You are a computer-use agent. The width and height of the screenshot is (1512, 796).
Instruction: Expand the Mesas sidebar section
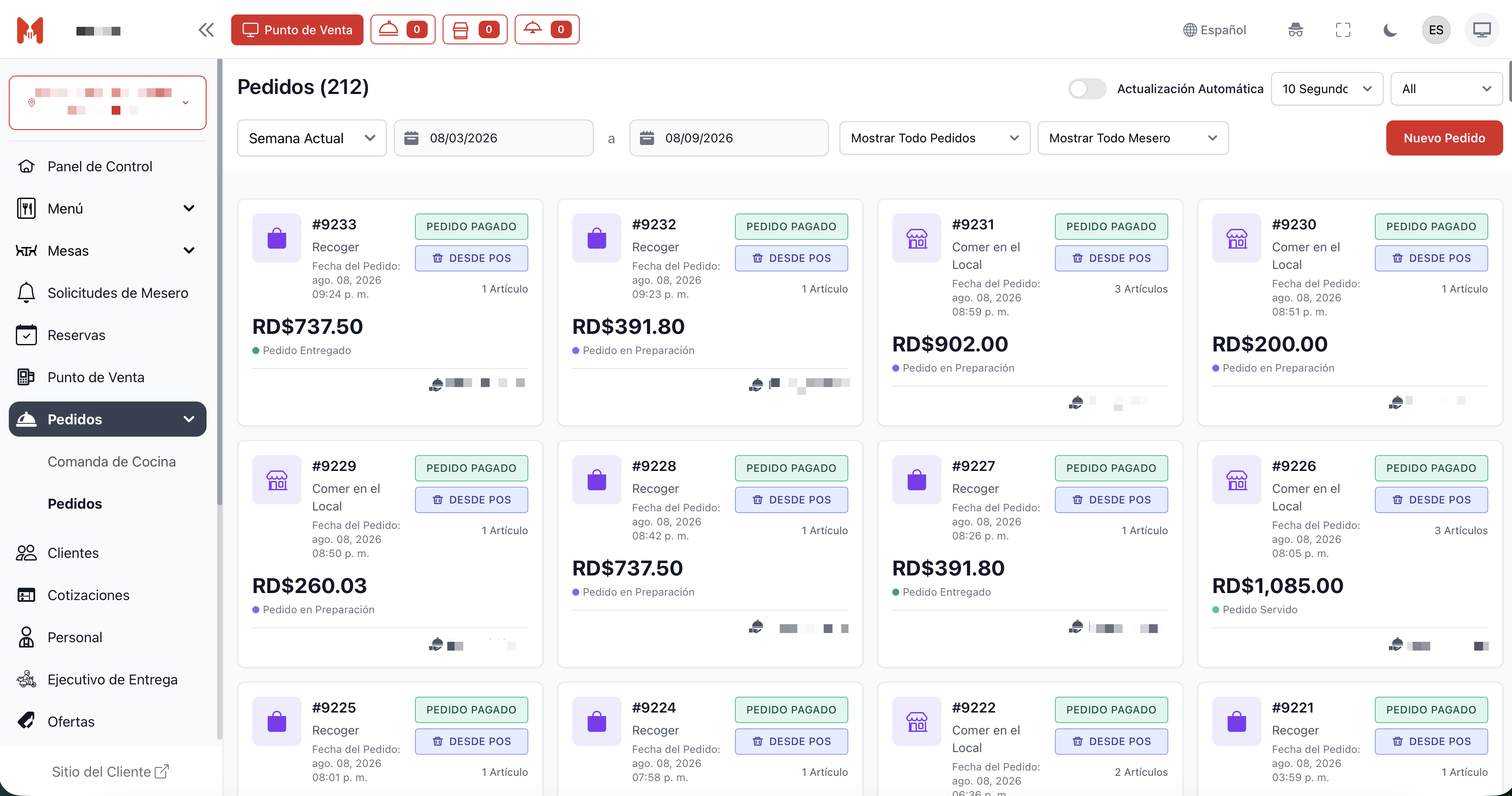tap(107, 250)
